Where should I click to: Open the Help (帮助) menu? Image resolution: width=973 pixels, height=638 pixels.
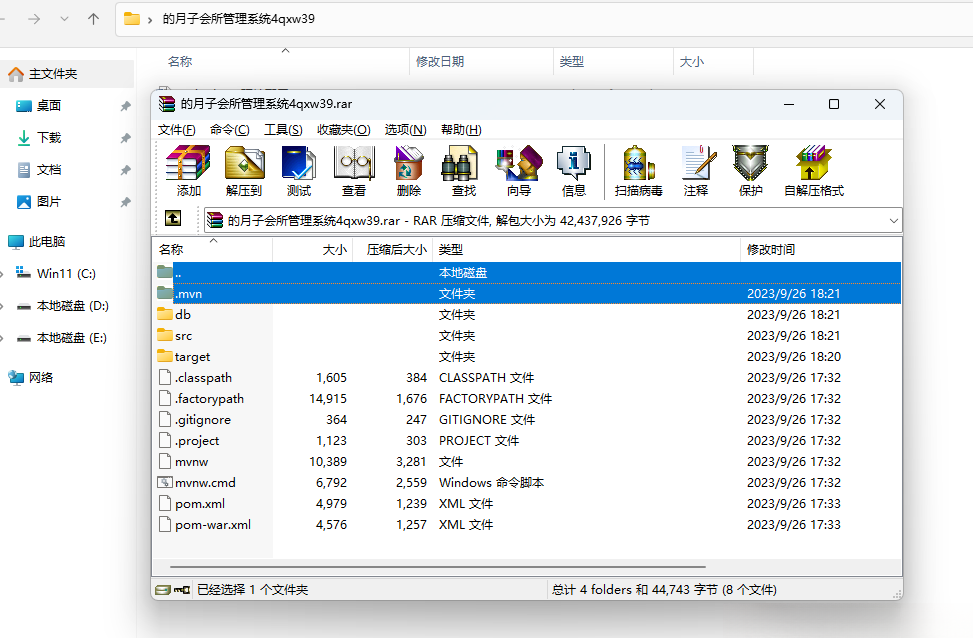coord(461,130)
